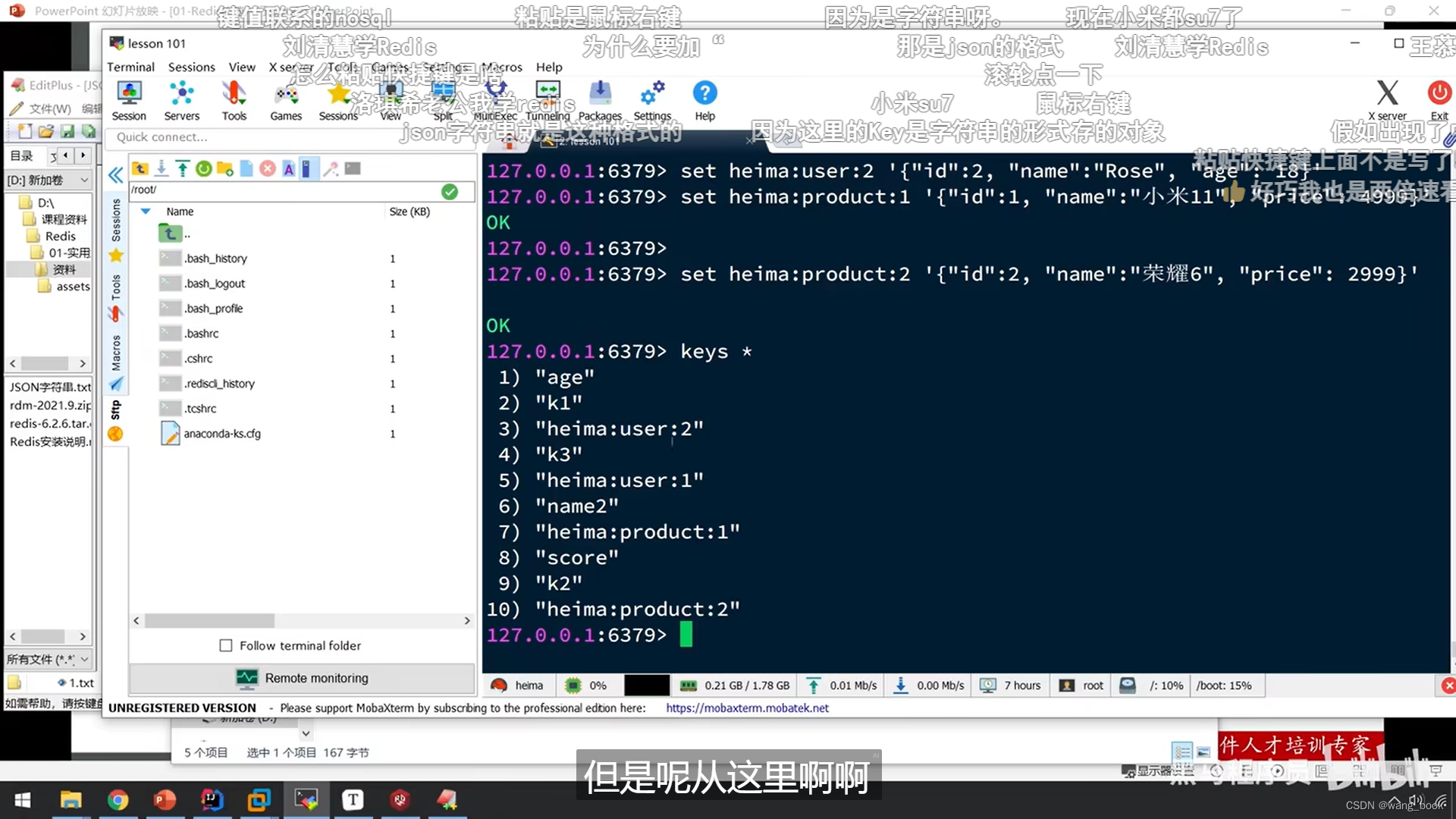1456x819 pixels.
Task: Click the SFTP upload arrow icon
Action: 182,168
